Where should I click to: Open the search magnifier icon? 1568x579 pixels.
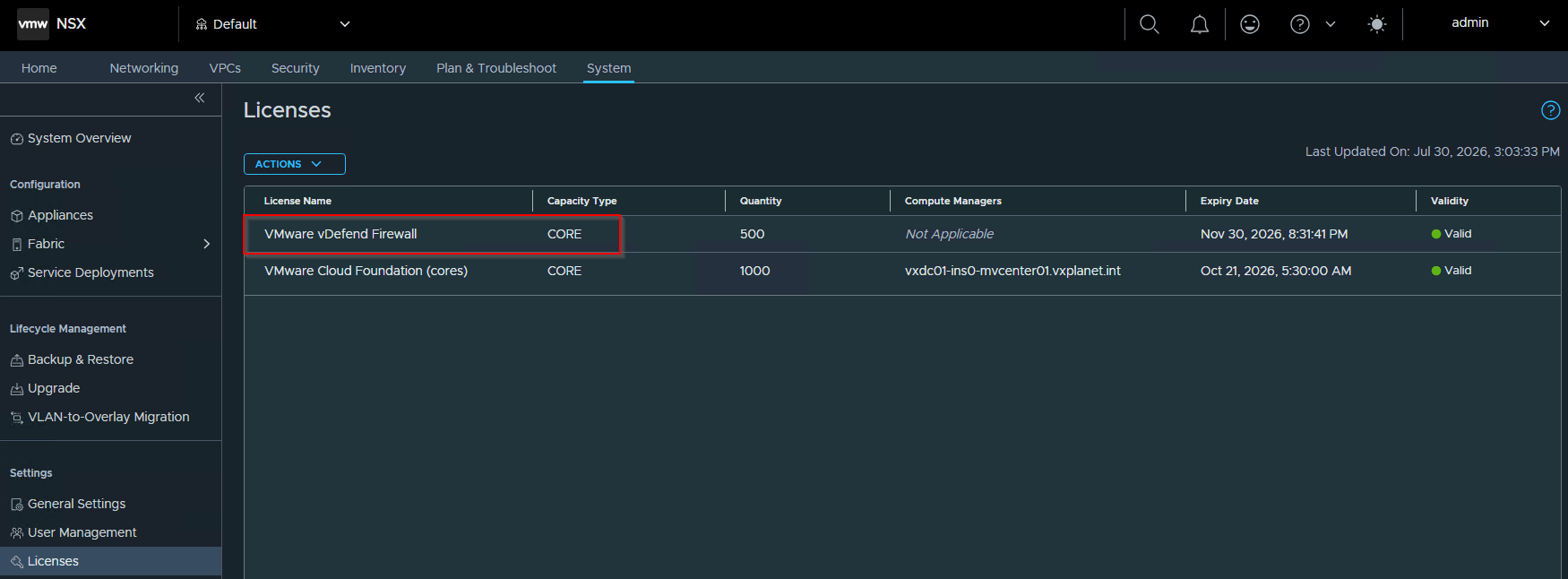coord(1150,24)
